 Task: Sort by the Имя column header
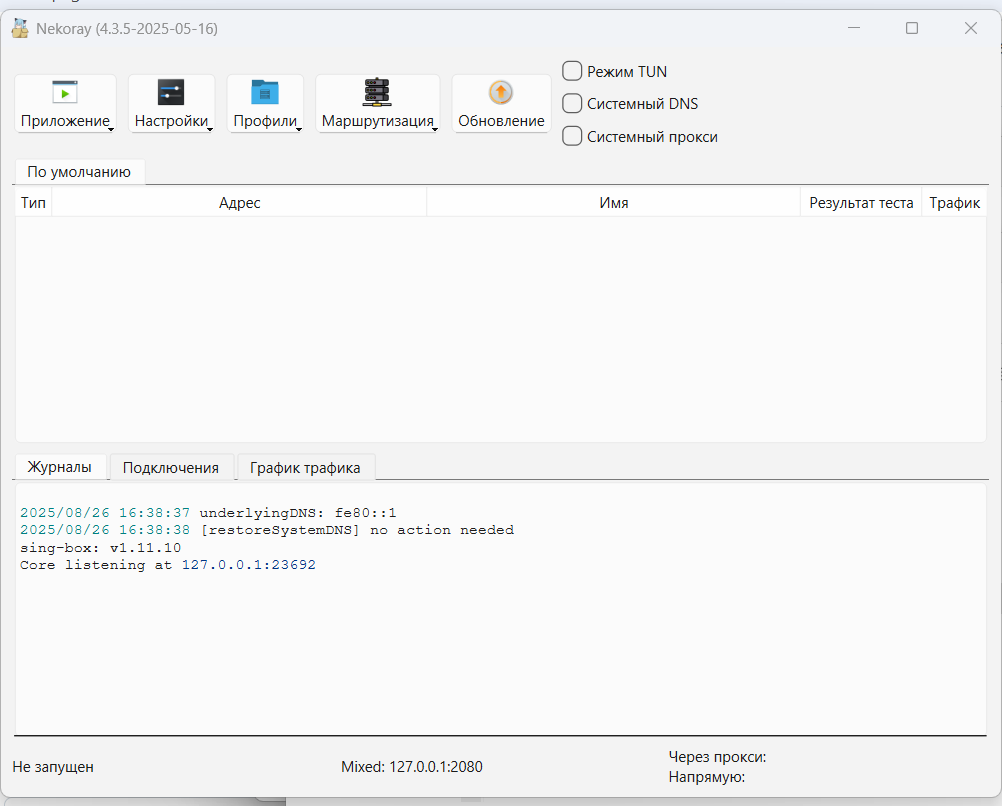coord(613,203)
